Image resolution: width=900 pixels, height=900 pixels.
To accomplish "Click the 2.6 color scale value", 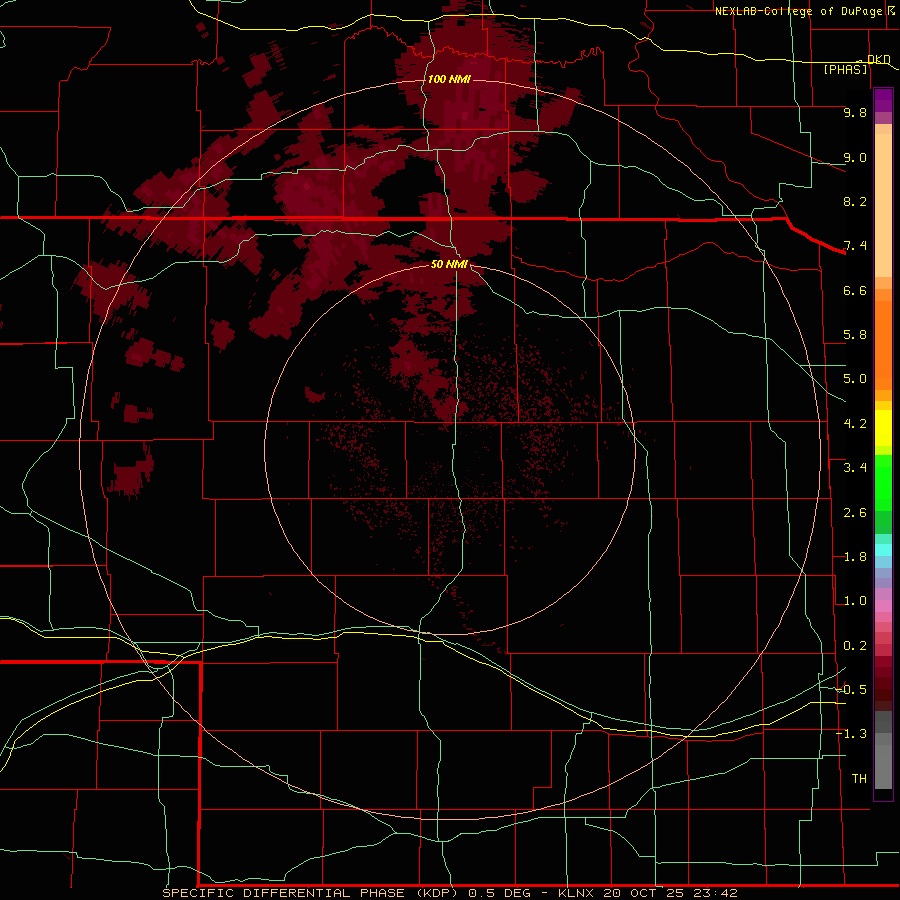I will [x=855, y=513].
